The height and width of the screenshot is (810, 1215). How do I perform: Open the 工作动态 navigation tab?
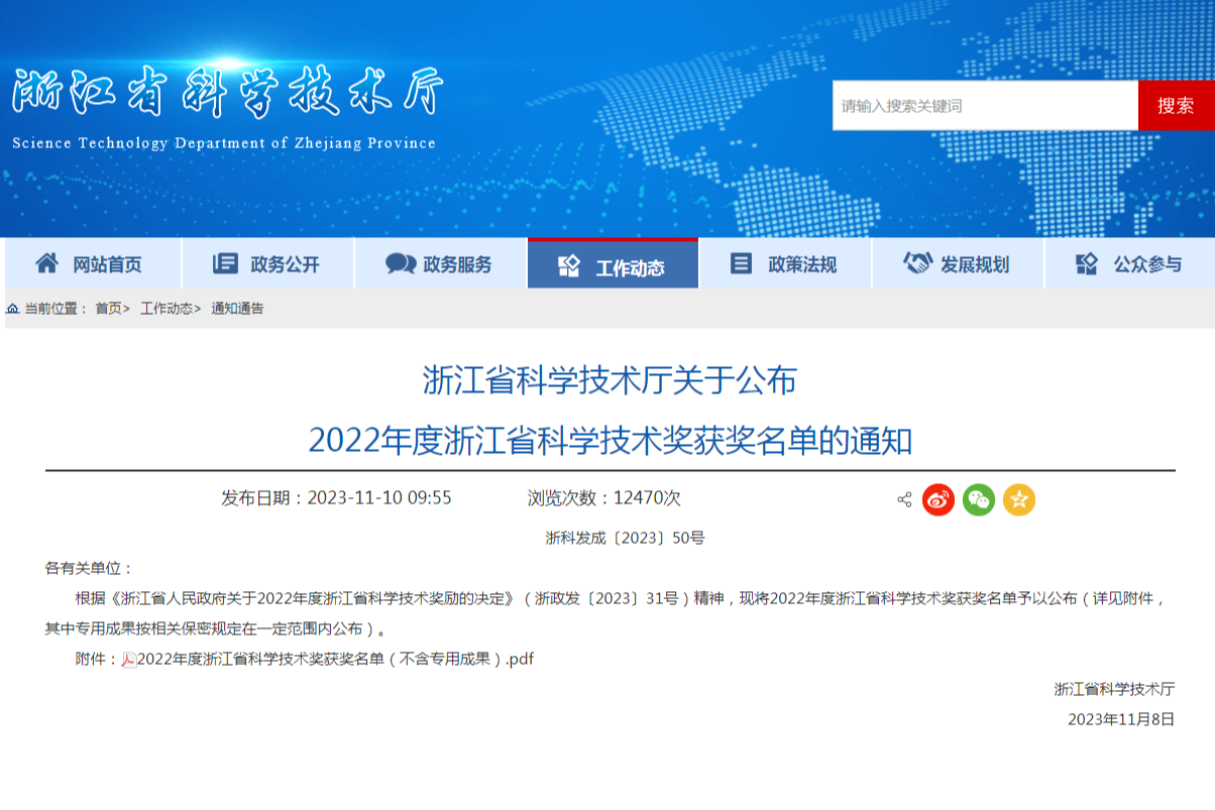(613, 266)
